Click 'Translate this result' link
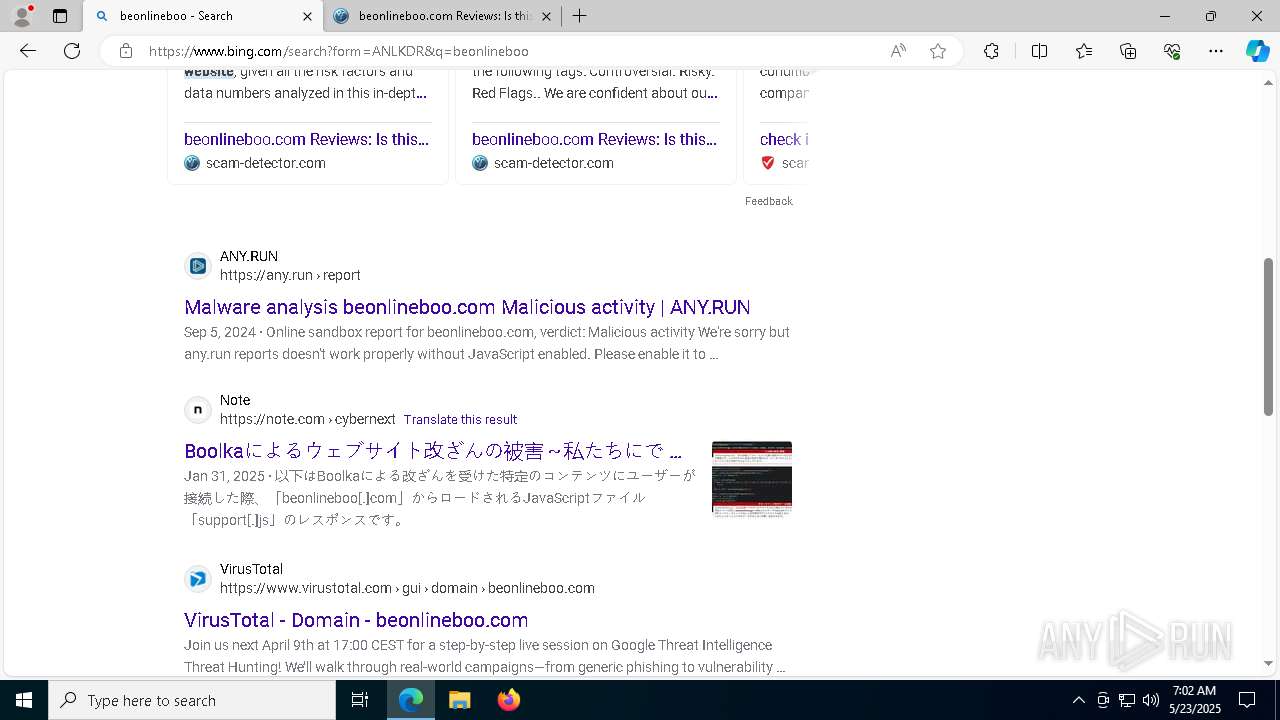1280x720 pixels. click(x=460, y=420)
